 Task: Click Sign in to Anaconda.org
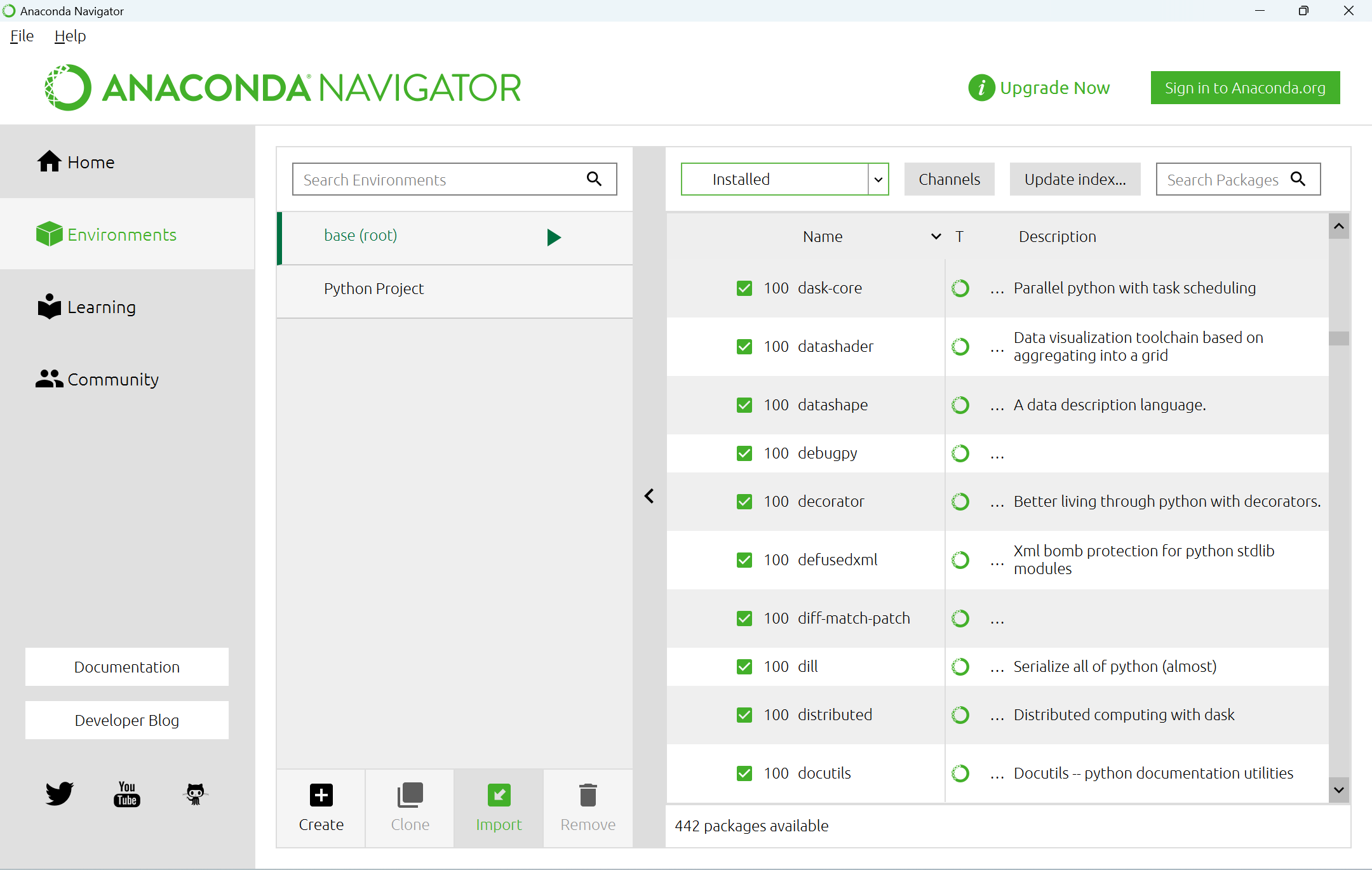[1244, 88]
